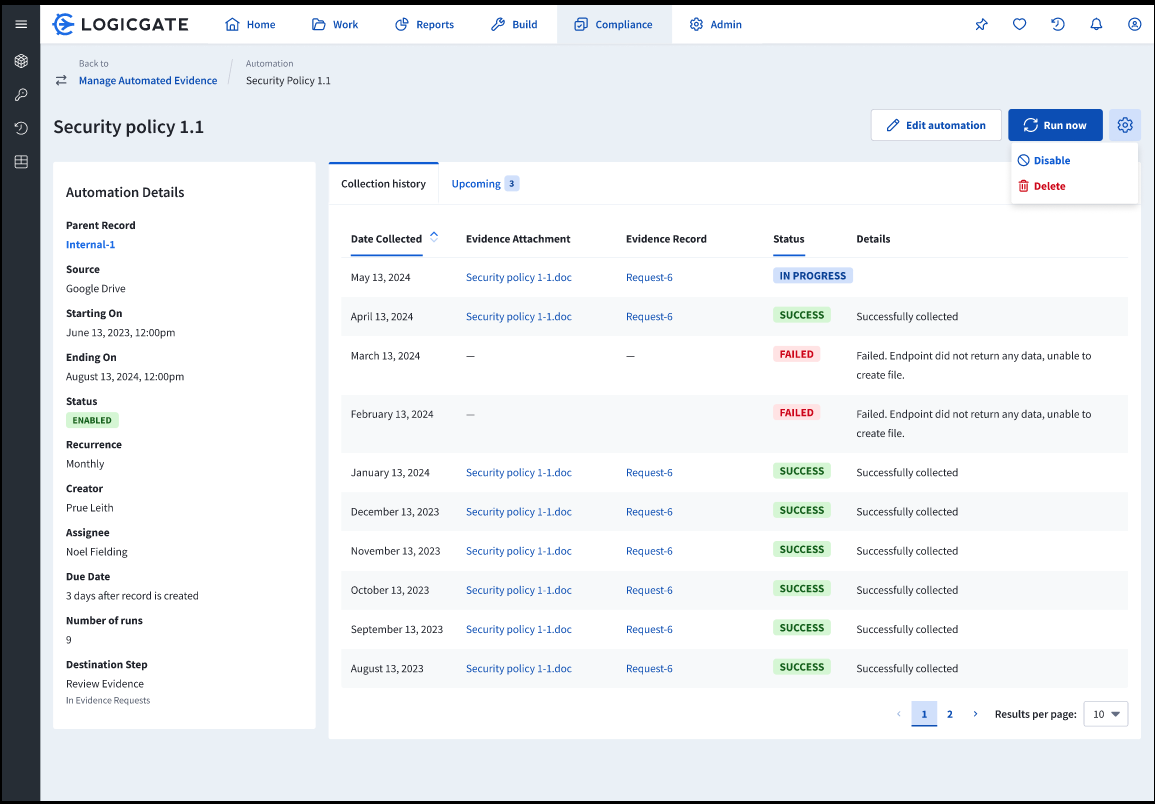Click the back arrows icon near breadcrumb
This screenshot has height=804, width=1155.
[61, 80]
